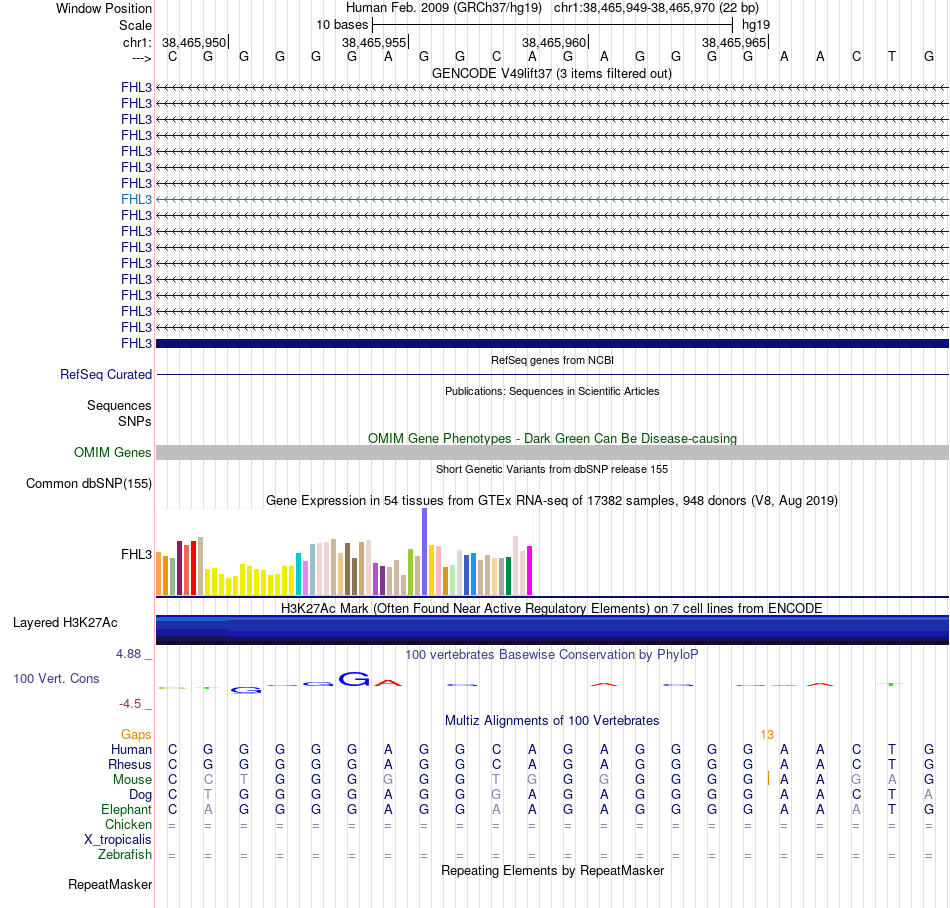The height and width of the screenshot is (908, 950).
Task: Click the tallest purple bar in GTEx chart
Action: click(x=424, y=552)
